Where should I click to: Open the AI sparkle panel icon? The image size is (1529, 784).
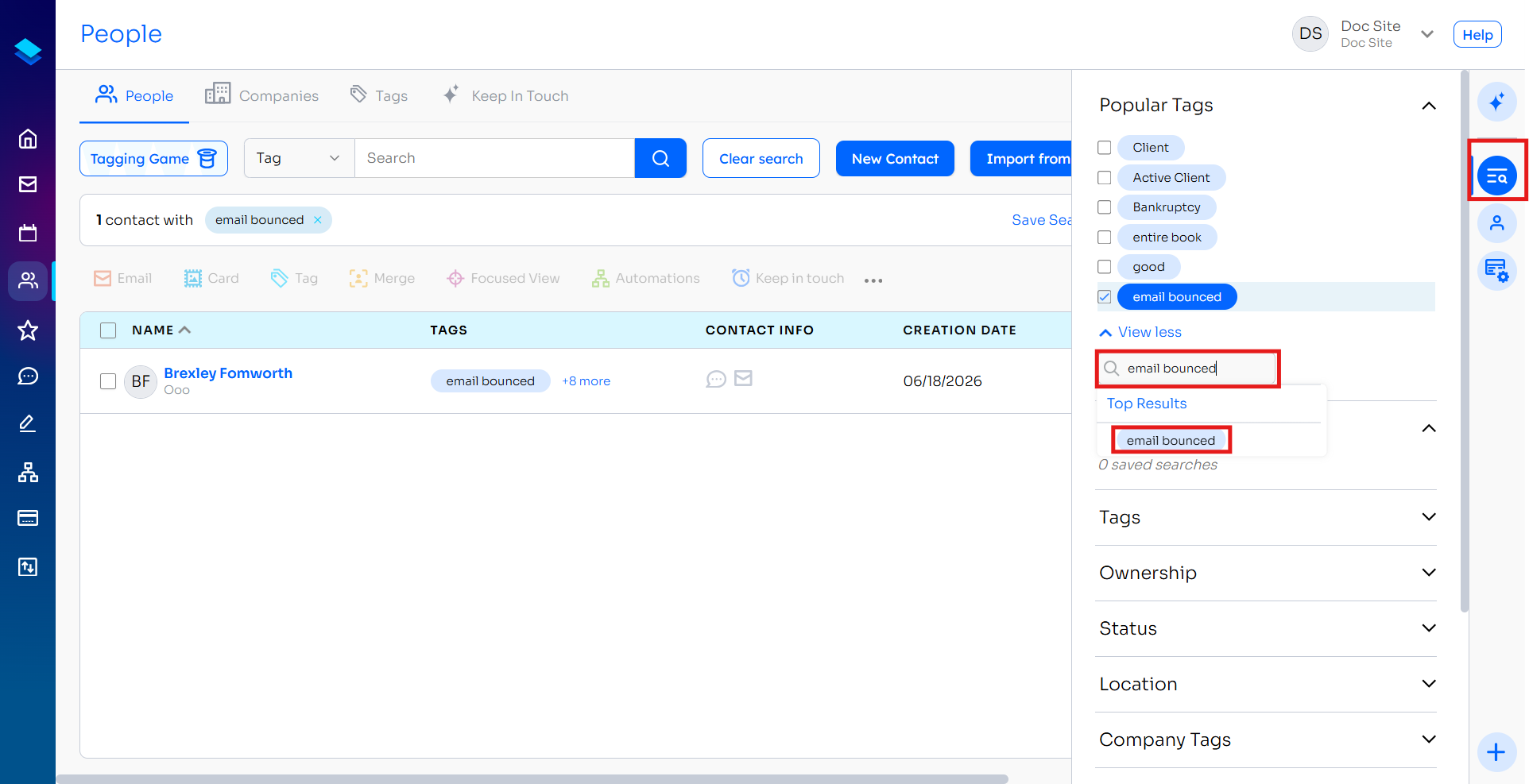[x=1497, y=102]
